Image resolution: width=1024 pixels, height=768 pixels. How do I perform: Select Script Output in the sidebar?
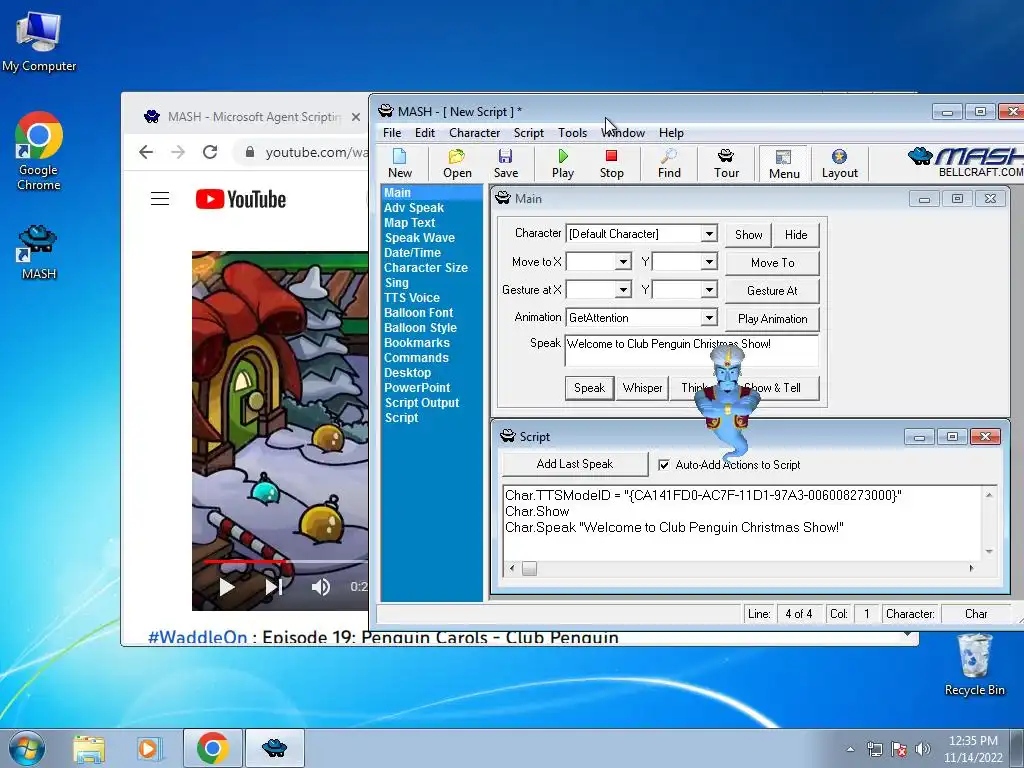click(x=421, y=403)
